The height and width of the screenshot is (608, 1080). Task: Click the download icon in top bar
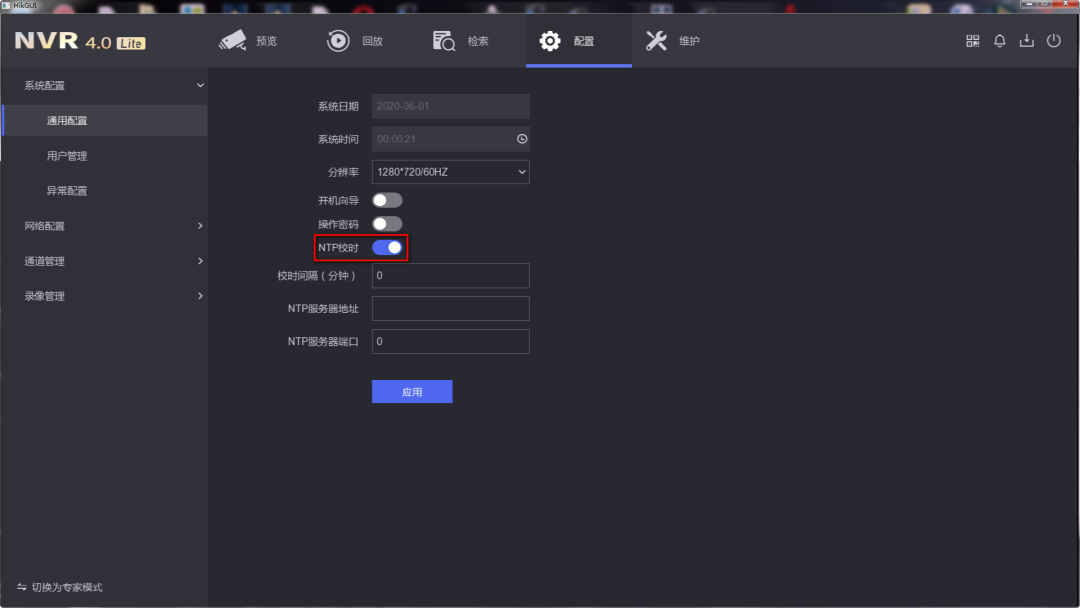pyautogui.click(x=1026, y=41)
